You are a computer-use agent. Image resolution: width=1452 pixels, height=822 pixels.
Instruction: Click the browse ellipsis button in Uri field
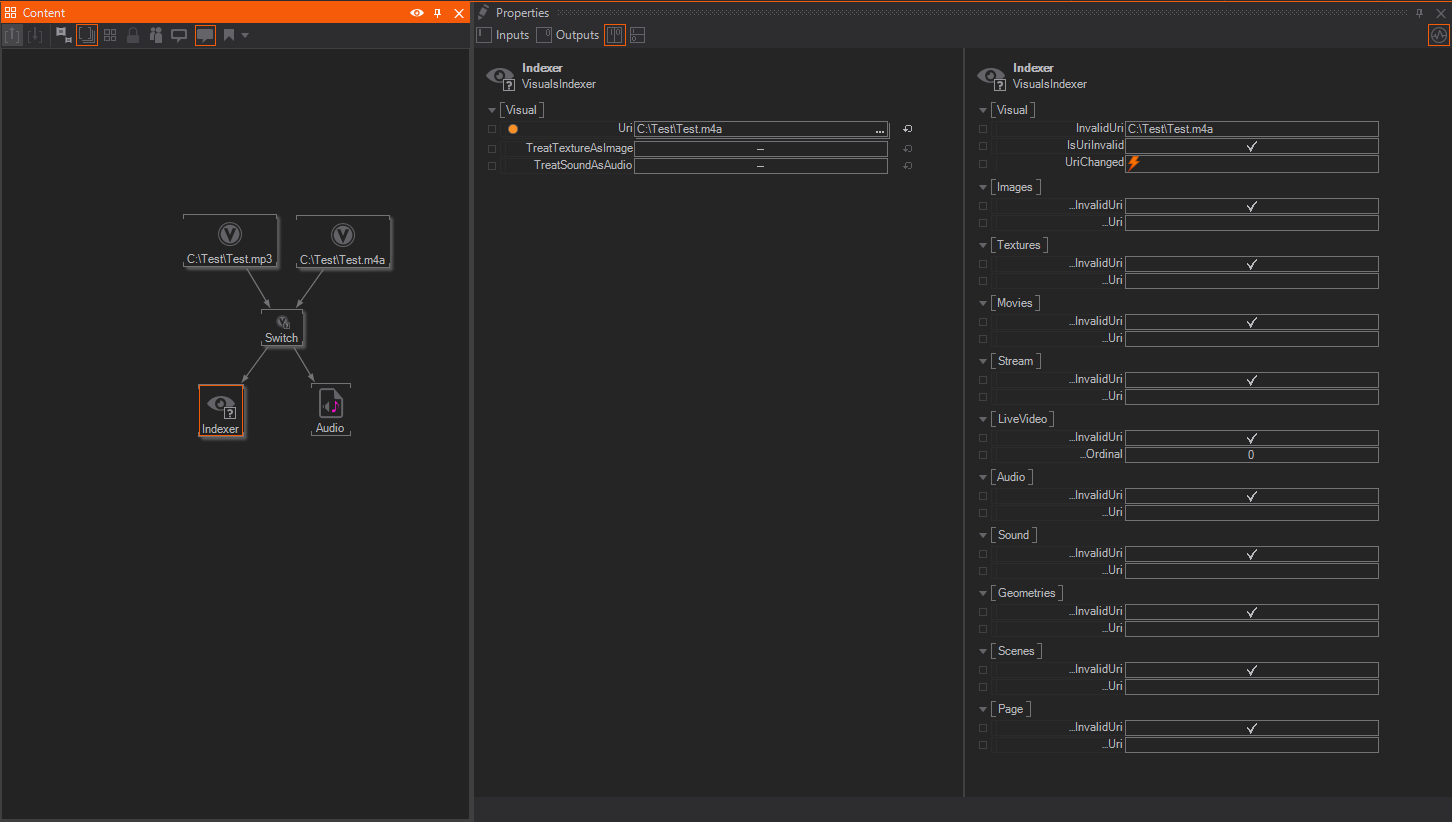(880, 130)
